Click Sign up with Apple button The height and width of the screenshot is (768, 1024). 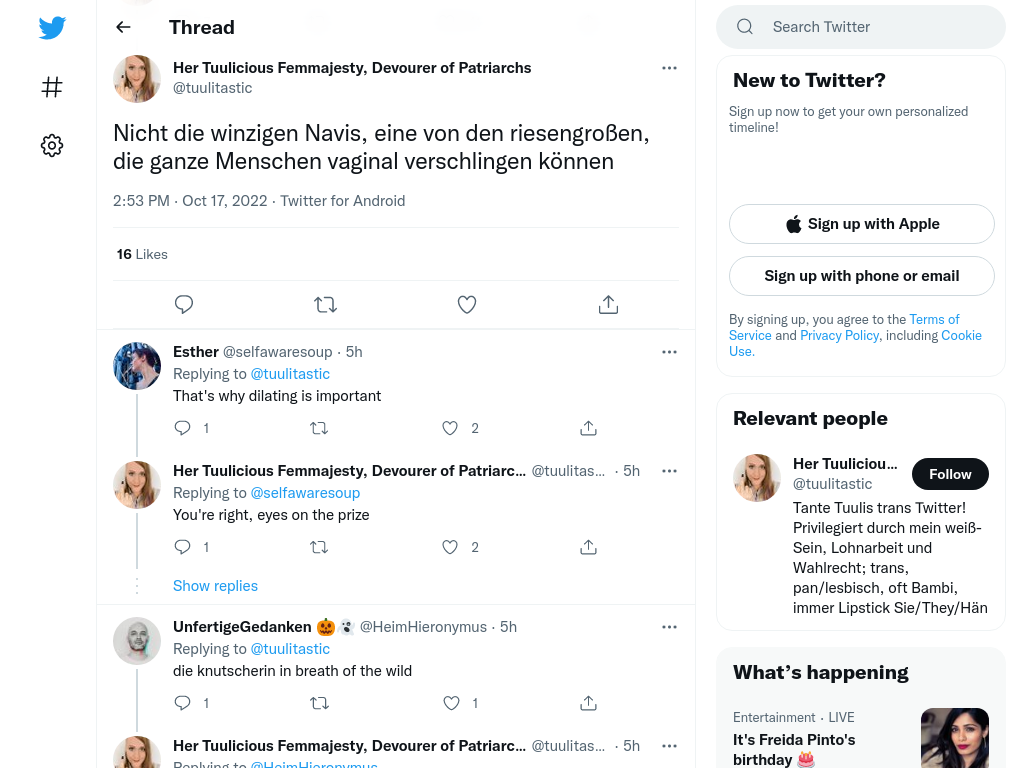coord(862,224)
